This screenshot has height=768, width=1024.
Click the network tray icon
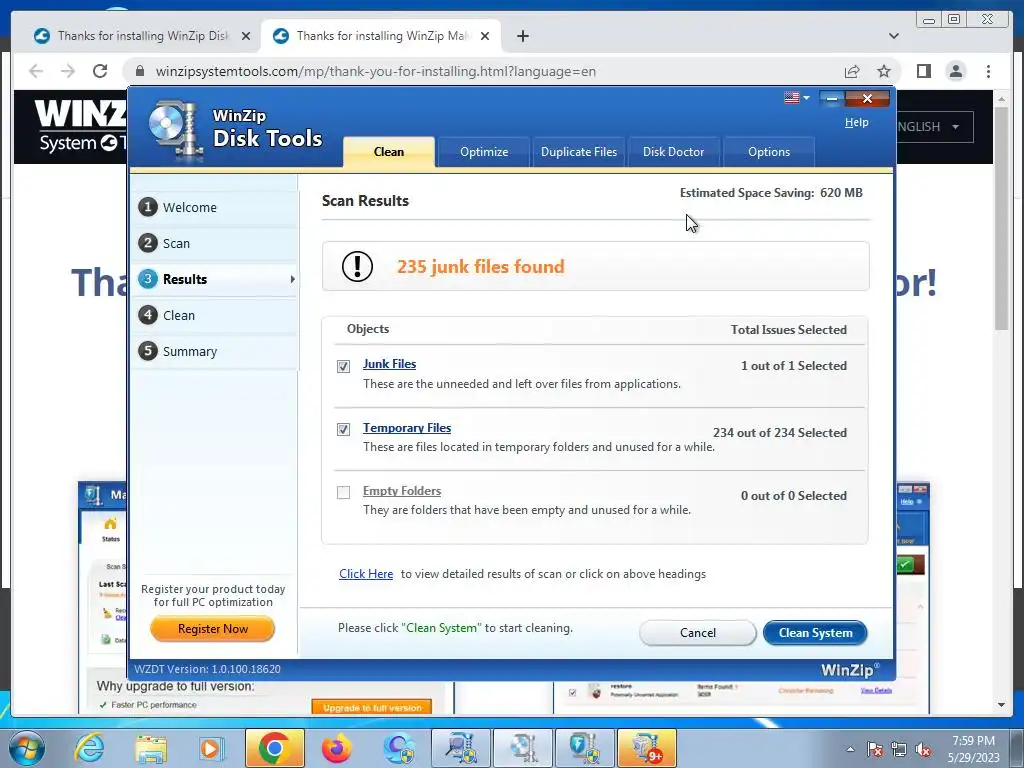(899, 749)
